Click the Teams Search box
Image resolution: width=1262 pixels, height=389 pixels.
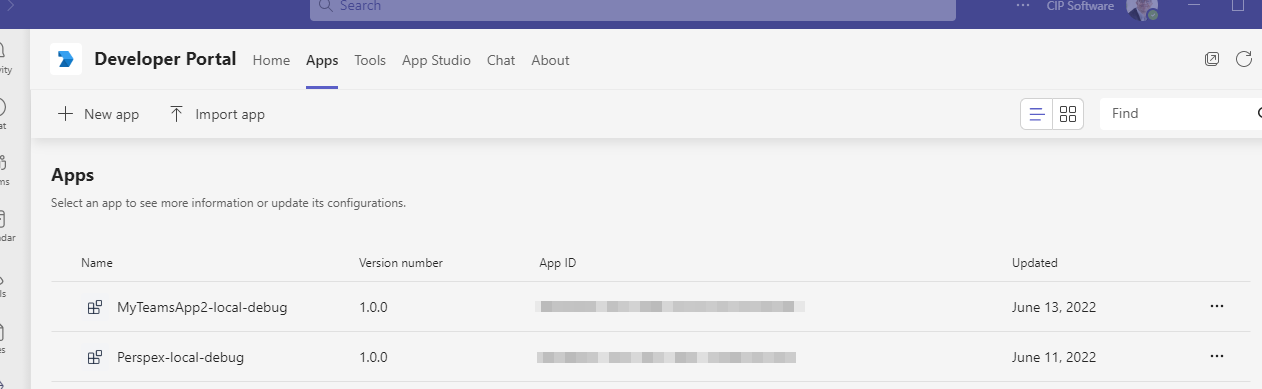click(x=632, y=8)
